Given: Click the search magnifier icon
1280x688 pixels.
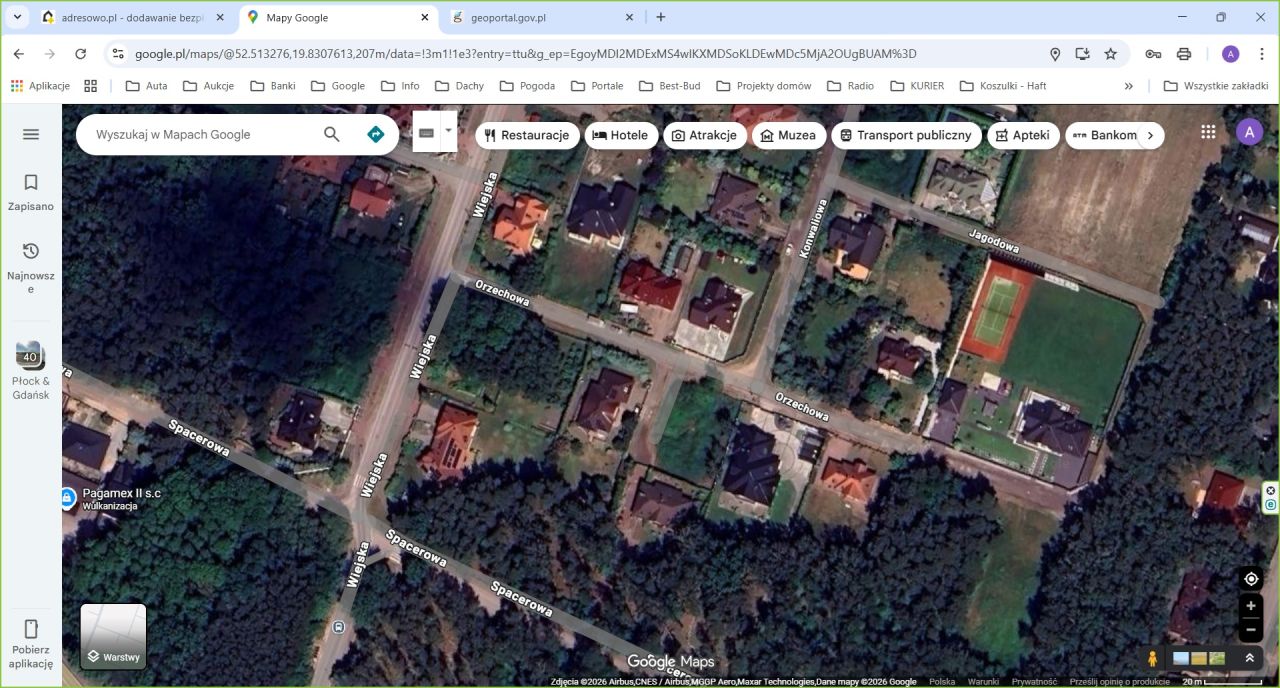Looking at the screenshot, I should click(x=331, y=133).
